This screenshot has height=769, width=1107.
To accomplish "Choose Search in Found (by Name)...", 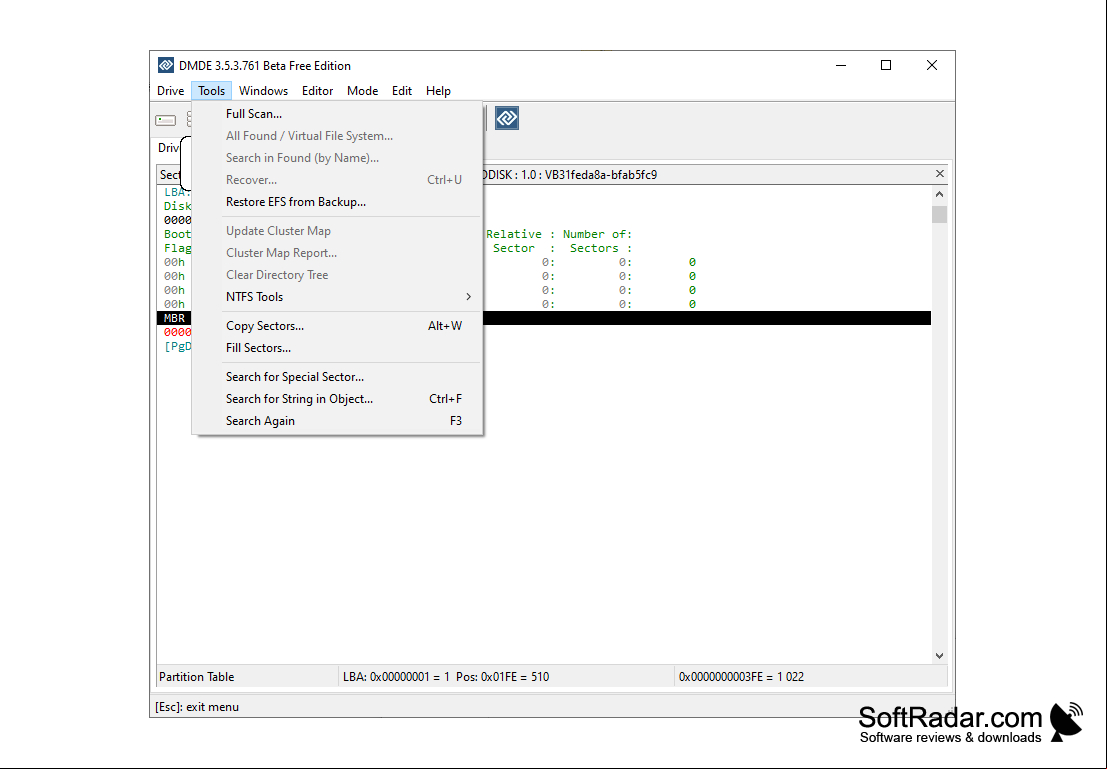I will (x=337, y=157).
